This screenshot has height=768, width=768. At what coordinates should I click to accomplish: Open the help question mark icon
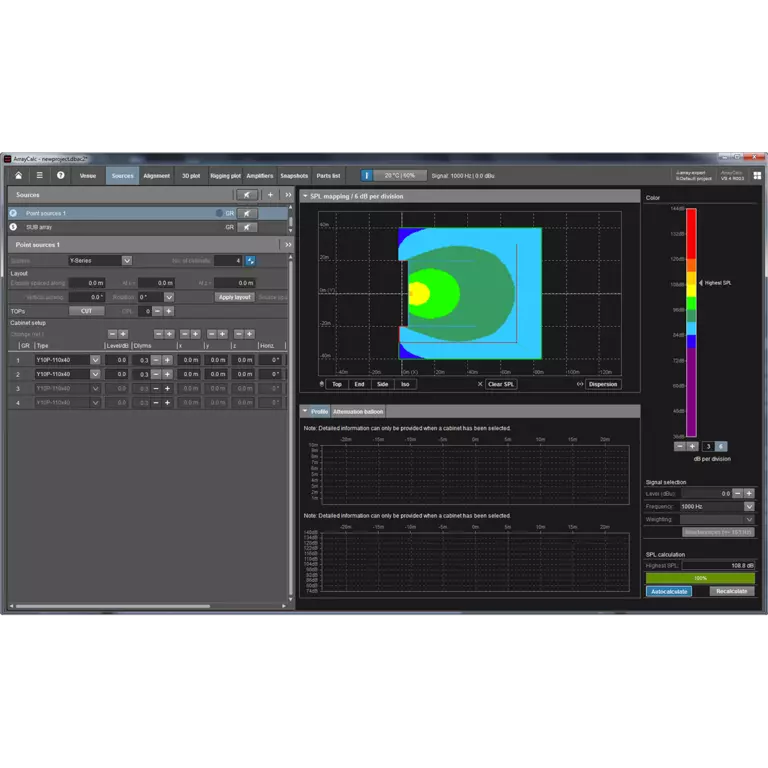click(x=61, y=175)
